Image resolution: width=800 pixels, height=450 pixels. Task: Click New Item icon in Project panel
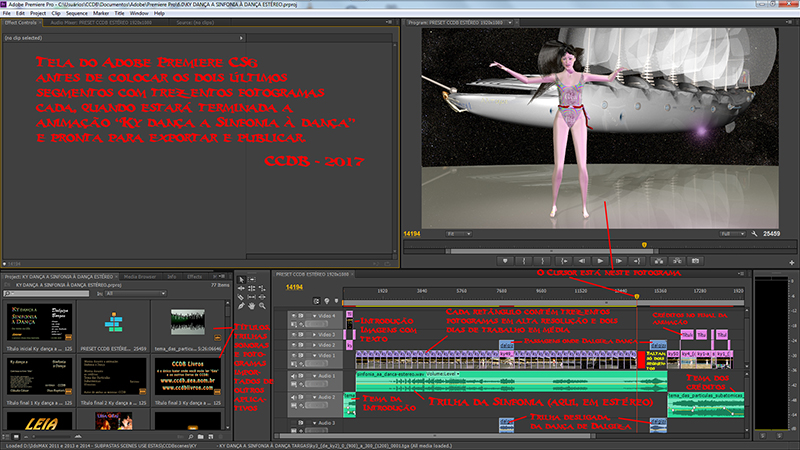click(x=211, y=437)
